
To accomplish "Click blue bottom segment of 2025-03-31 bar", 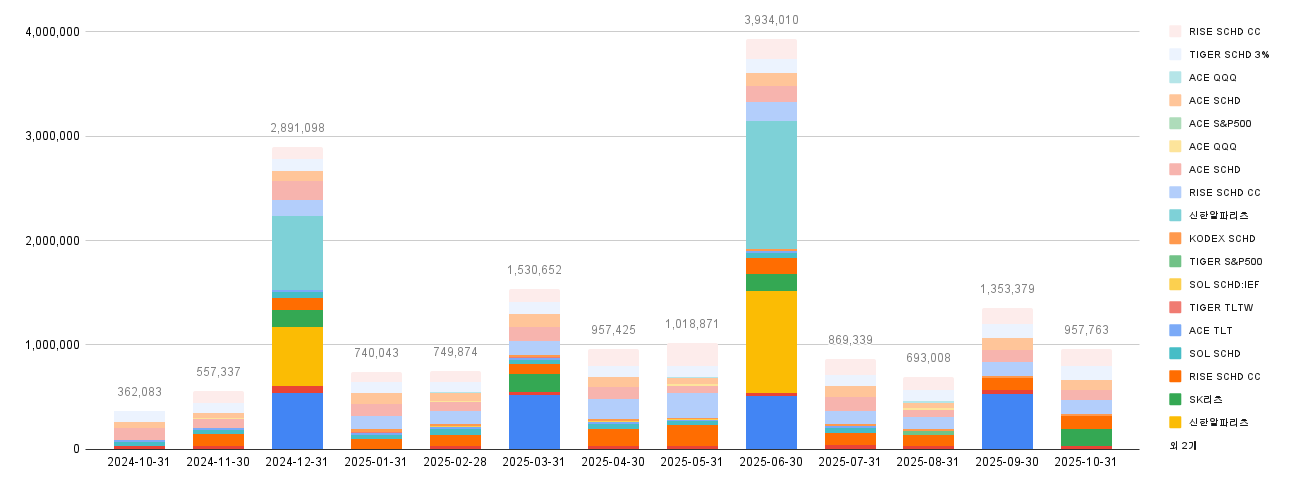I will [x=534, y=422].
